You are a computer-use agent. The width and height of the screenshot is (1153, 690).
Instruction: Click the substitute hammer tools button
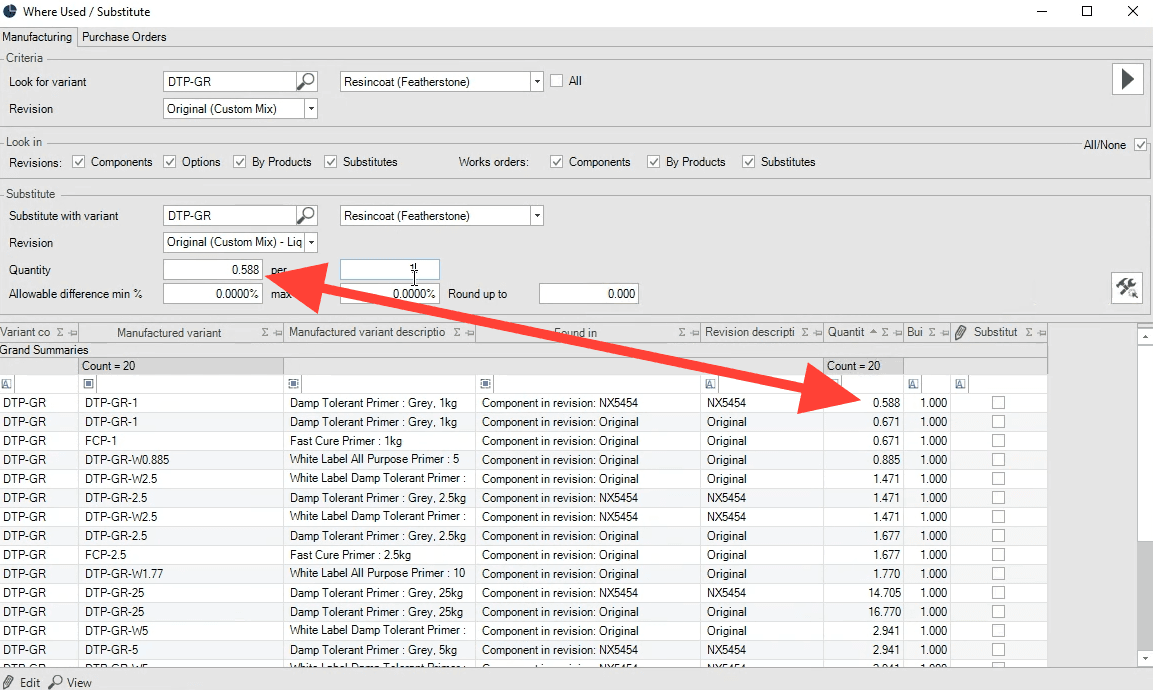[1127, 288]
